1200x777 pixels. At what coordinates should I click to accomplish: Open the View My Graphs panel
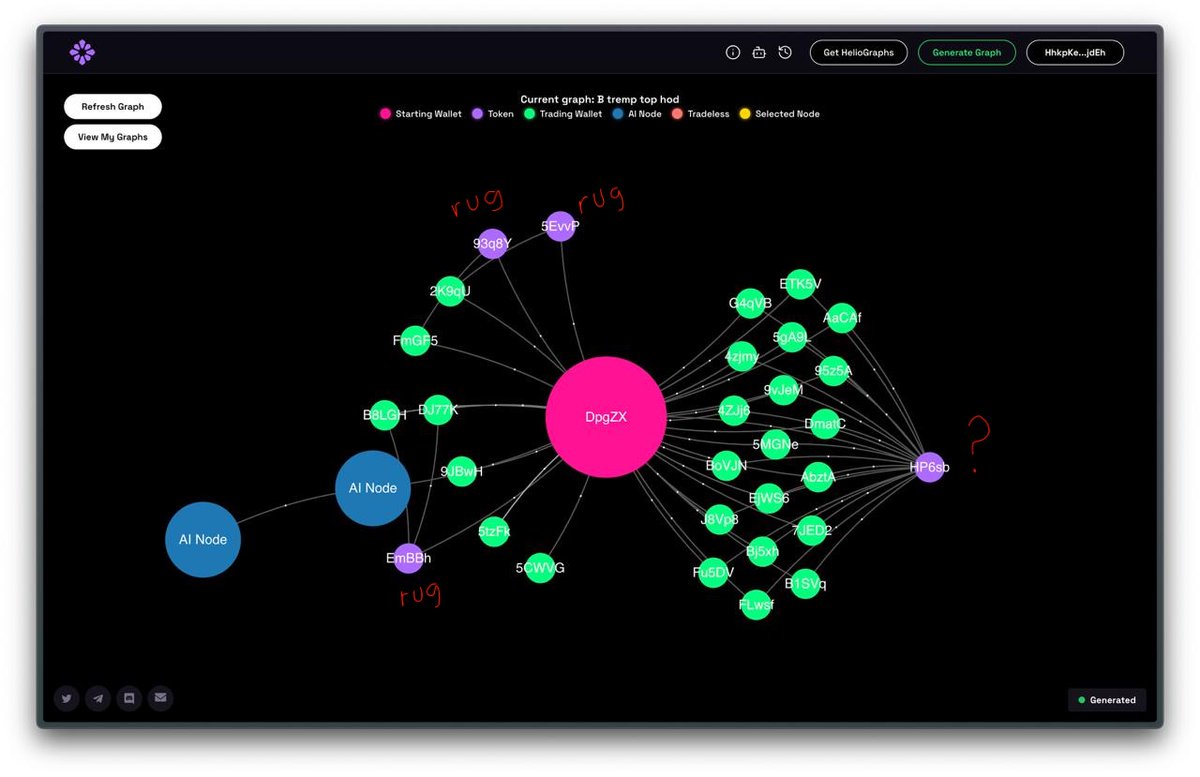click(112, 136)
